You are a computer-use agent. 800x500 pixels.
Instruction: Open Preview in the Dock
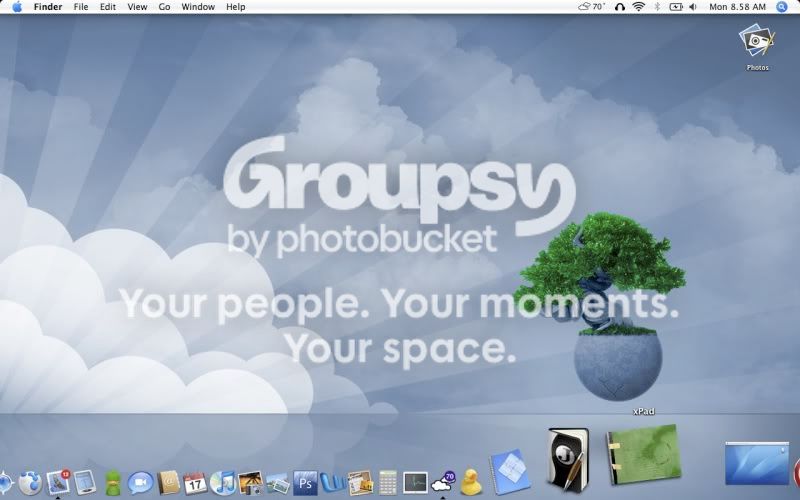[278, 483]
